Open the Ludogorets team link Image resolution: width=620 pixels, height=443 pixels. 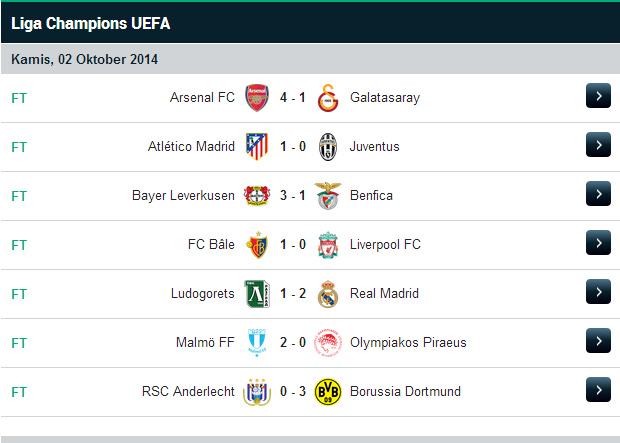tap(203, 294)
